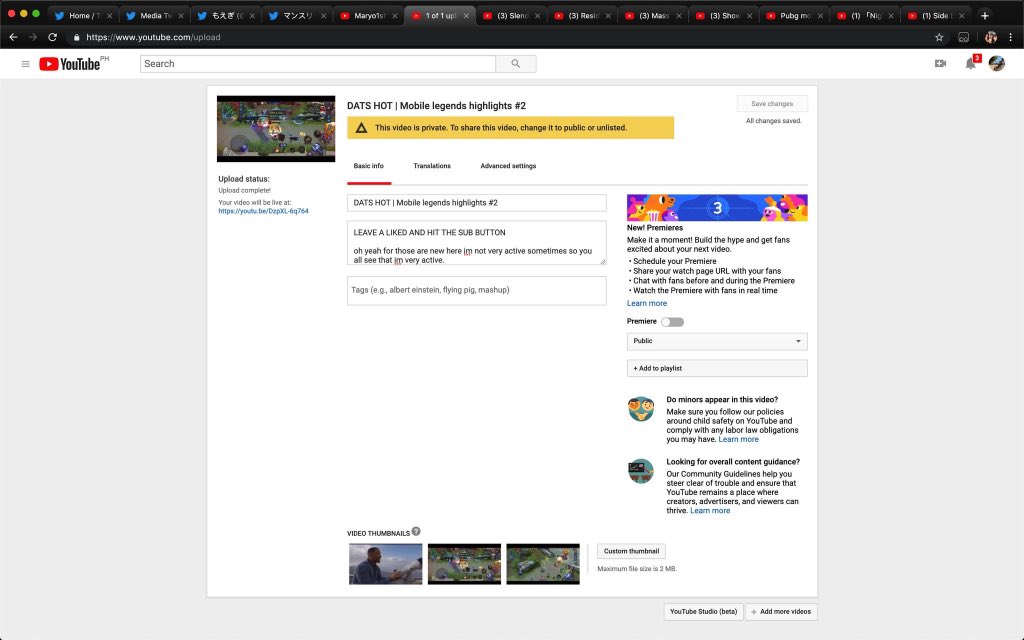Click the Tags input field

click(477, 291)
